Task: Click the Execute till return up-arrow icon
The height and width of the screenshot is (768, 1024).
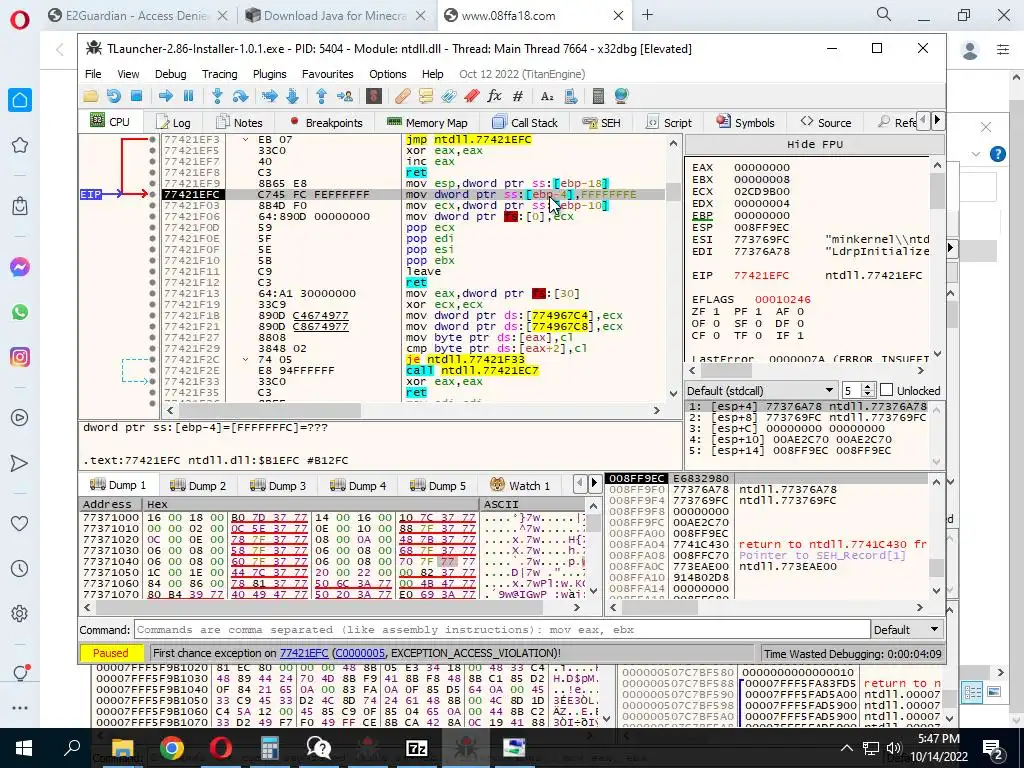Action: point(321,97)
